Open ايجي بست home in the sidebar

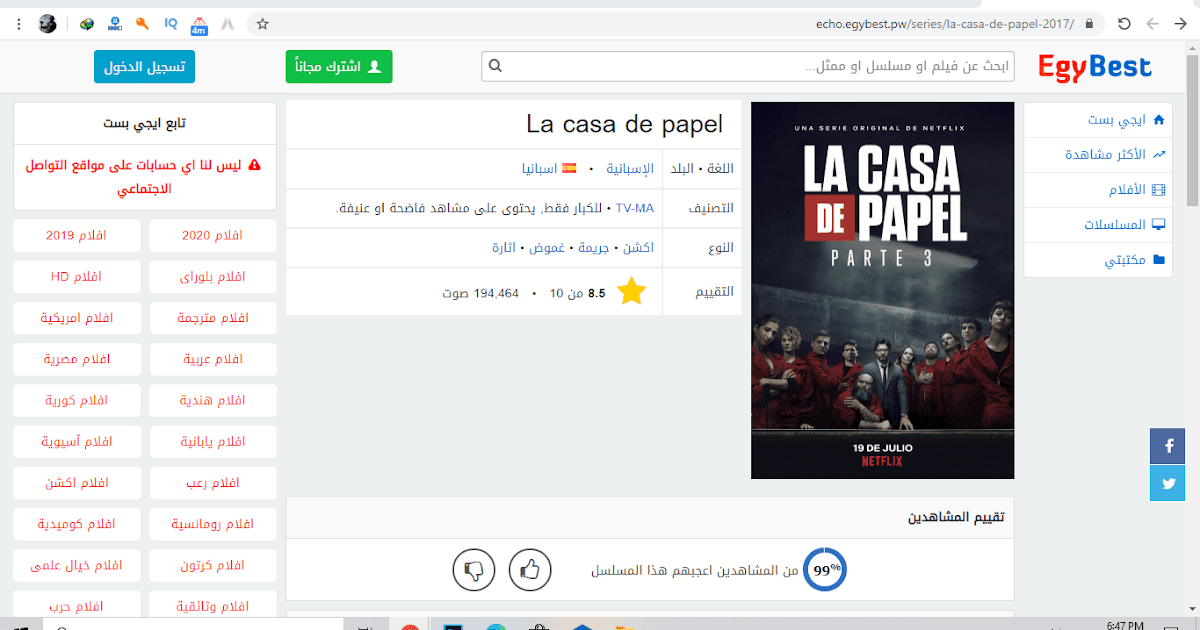tap(1097, 120)
